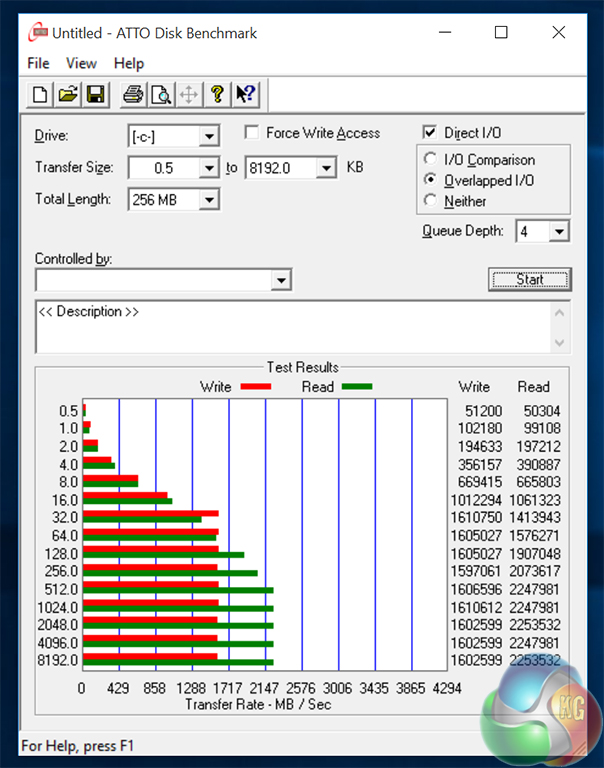Click the Write value 1610750

pos(477,518)
